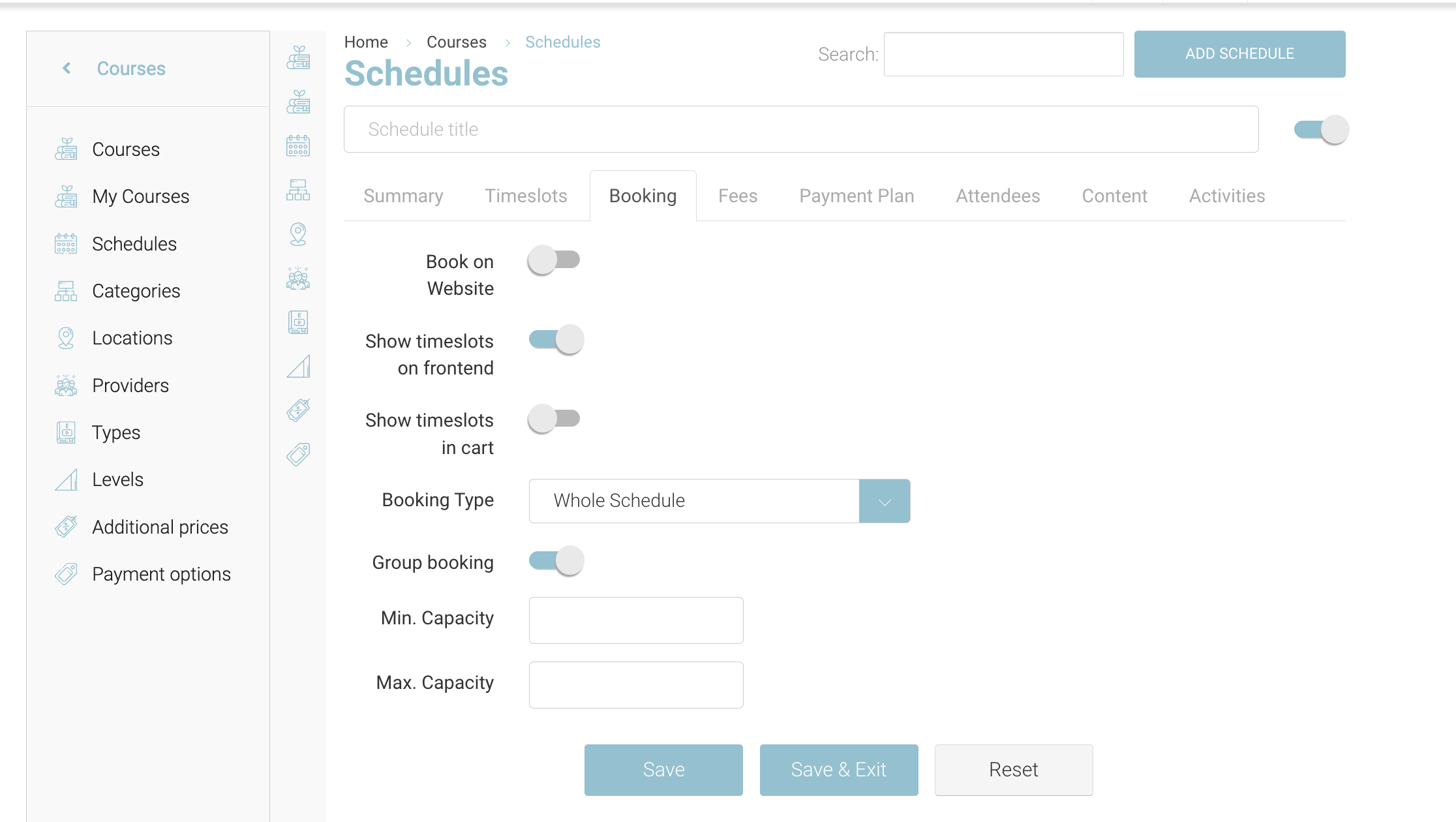1456x822 pixels.
Task: Click the Types book icon in sidebar
Action: [x=66, y=433]
